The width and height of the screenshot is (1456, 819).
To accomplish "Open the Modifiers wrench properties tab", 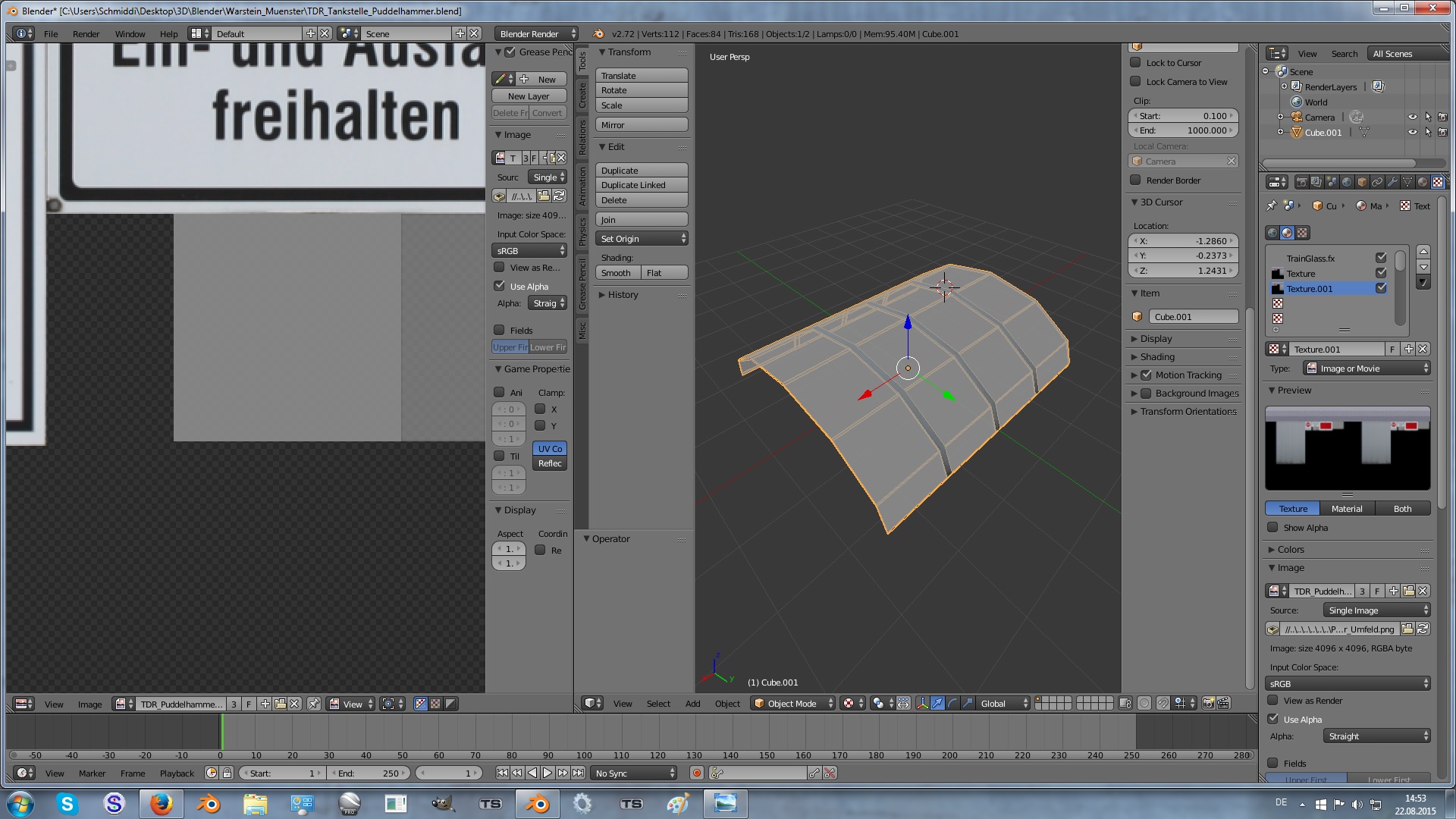I will pos(1392,182).
